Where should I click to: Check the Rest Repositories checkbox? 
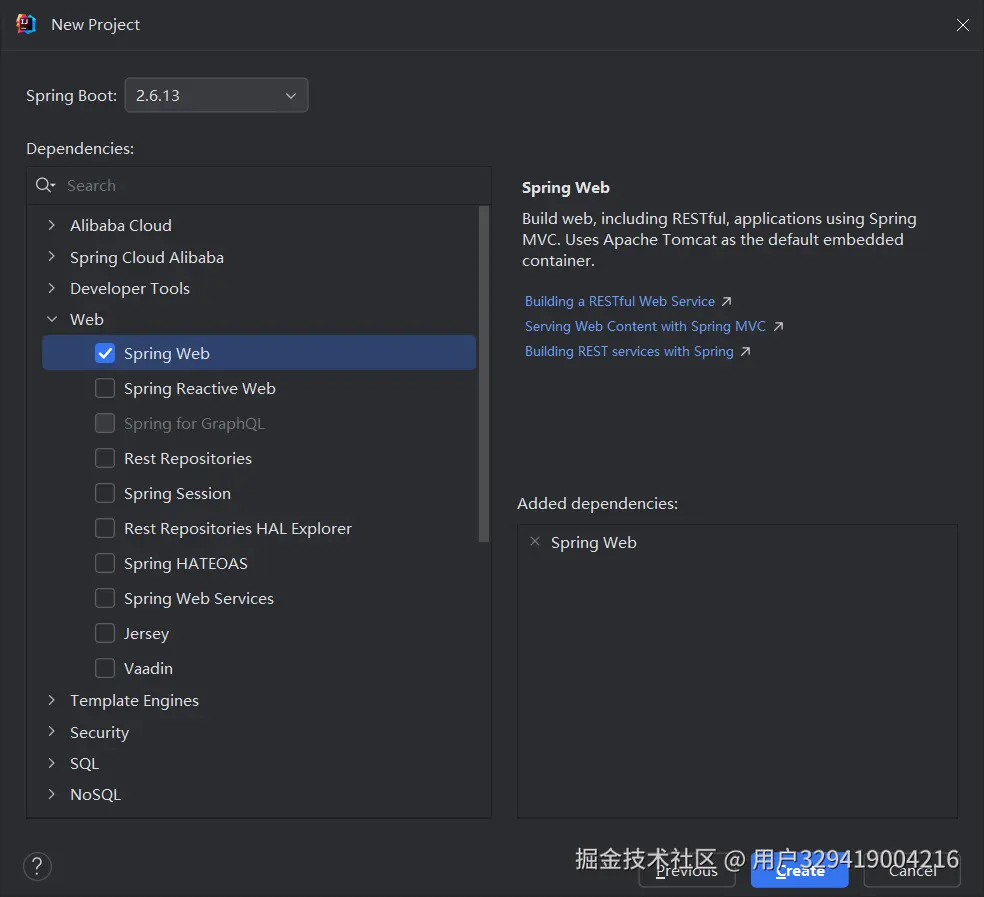(105, 458)
